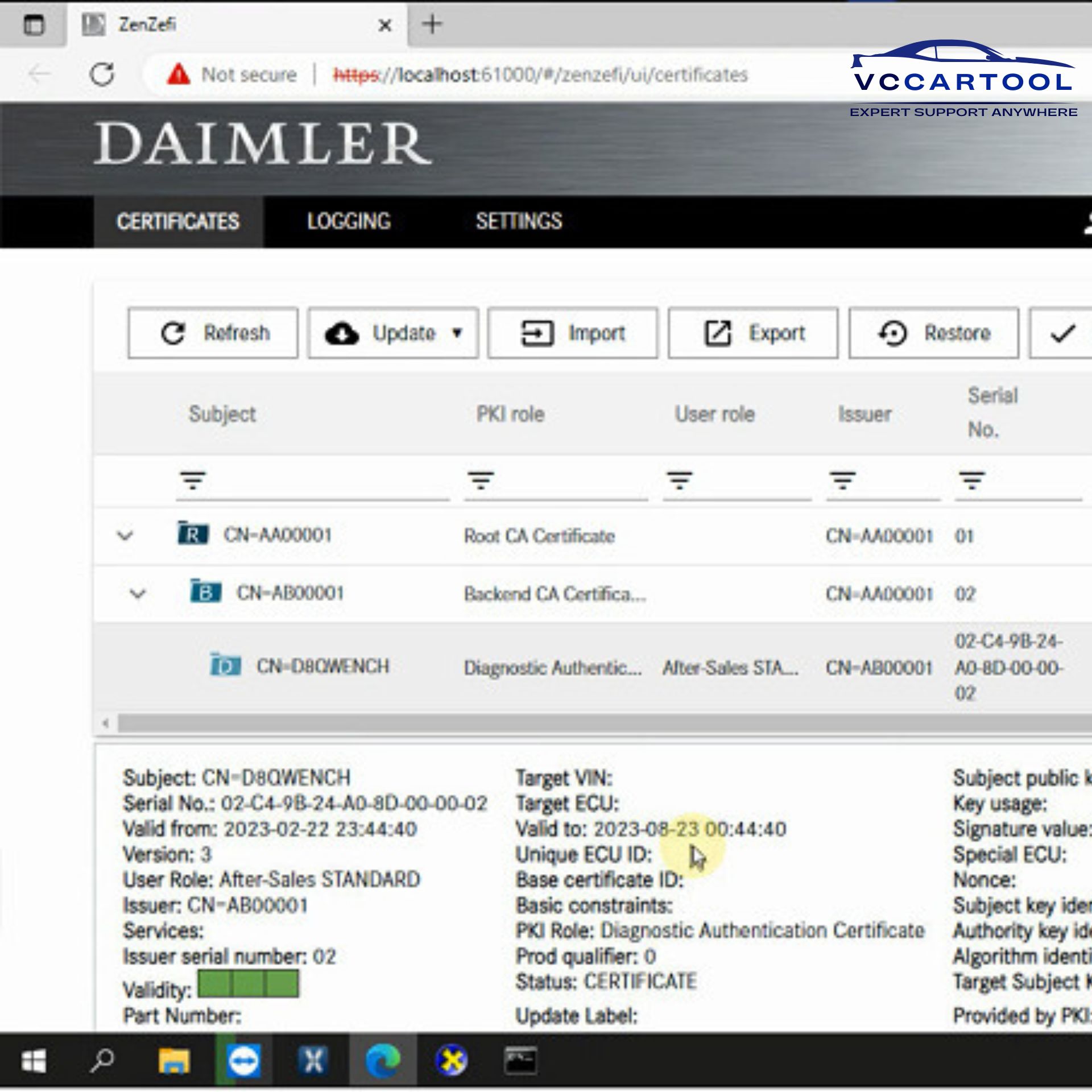
Task: Collapse the CN=AA00001 root row
Action: pyautogui.click(x=125, y=535)
